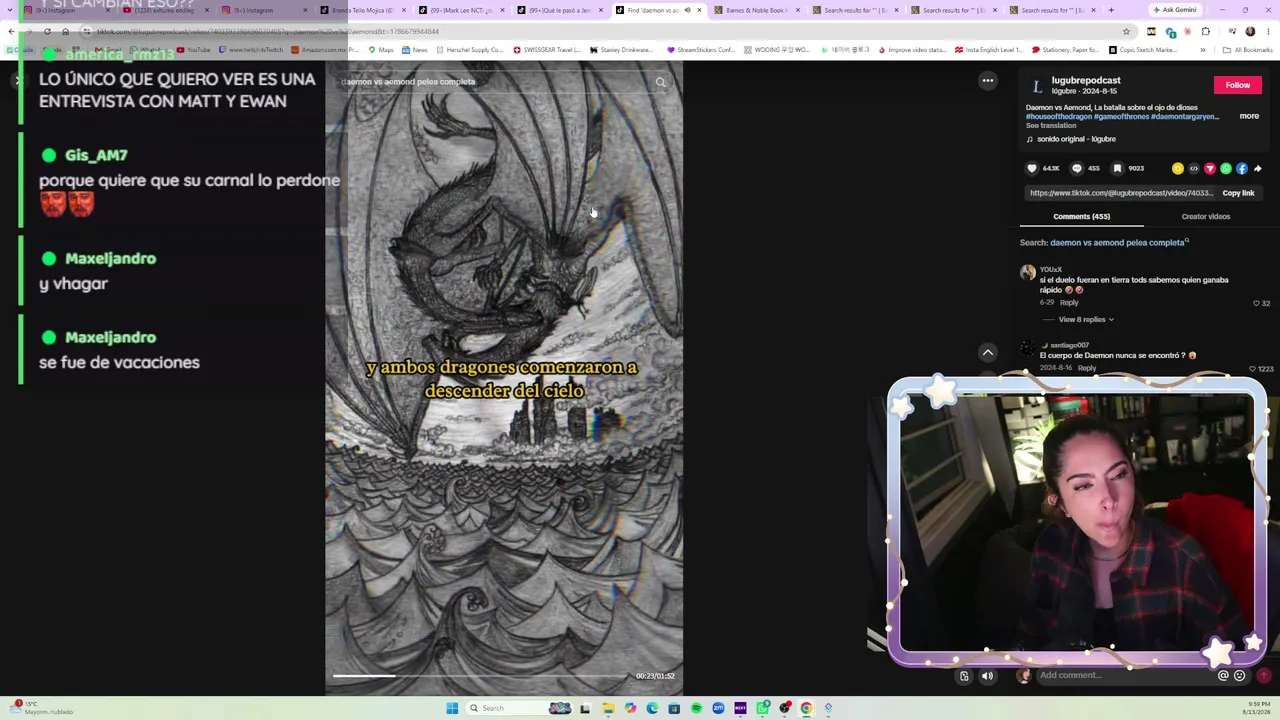Click the 'daemon vs aemond pelea completa' search link

point(1117,242)
